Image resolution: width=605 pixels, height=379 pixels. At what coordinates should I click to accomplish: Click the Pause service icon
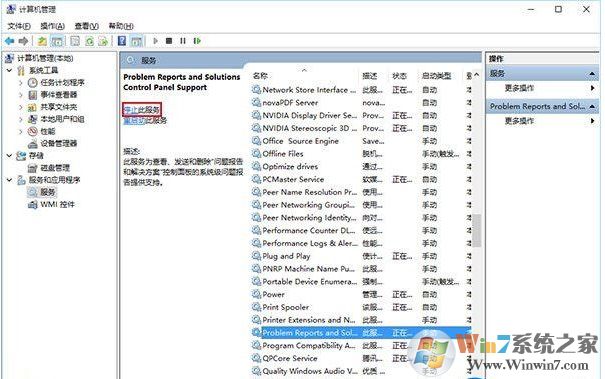pos(183,41)
